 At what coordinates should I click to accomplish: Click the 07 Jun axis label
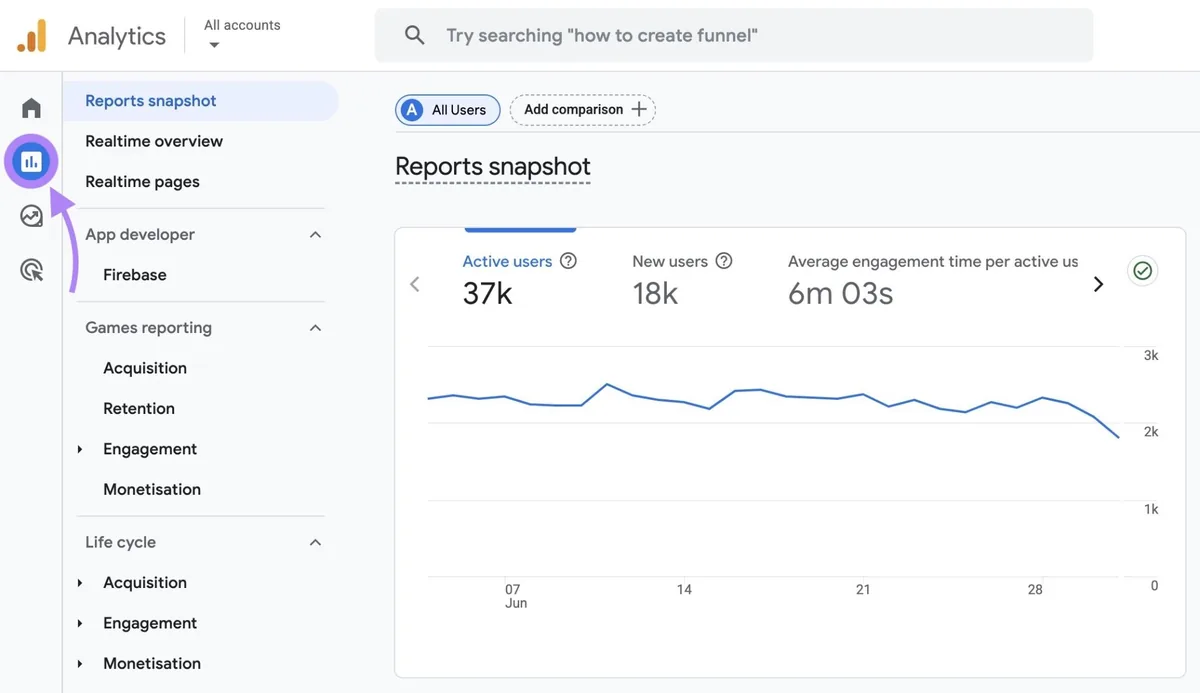point(515,596)
